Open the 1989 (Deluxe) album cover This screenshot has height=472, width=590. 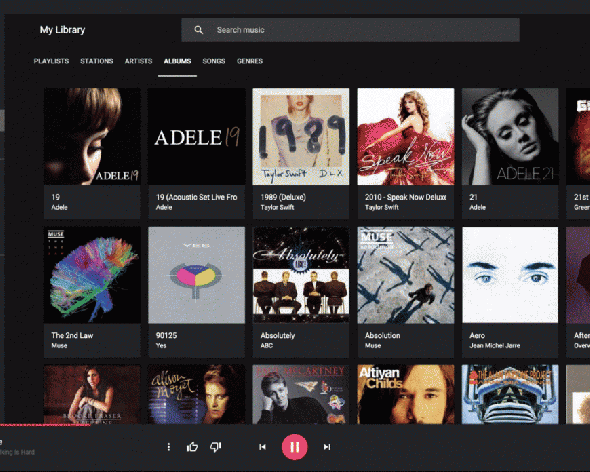301,137
